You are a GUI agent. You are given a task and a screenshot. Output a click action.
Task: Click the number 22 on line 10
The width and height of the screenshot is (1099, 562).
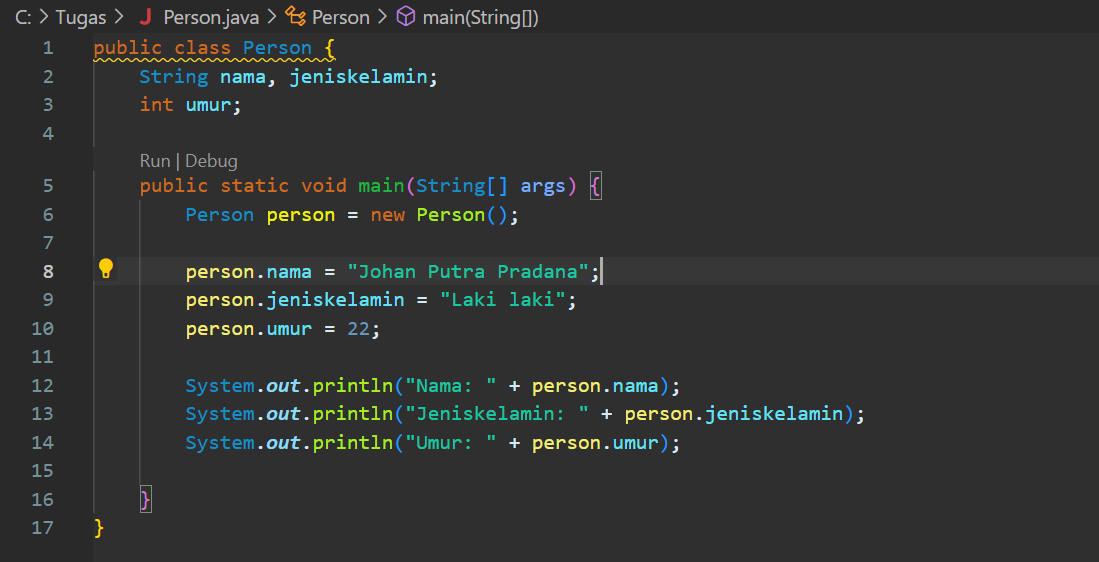click(358, 329)
